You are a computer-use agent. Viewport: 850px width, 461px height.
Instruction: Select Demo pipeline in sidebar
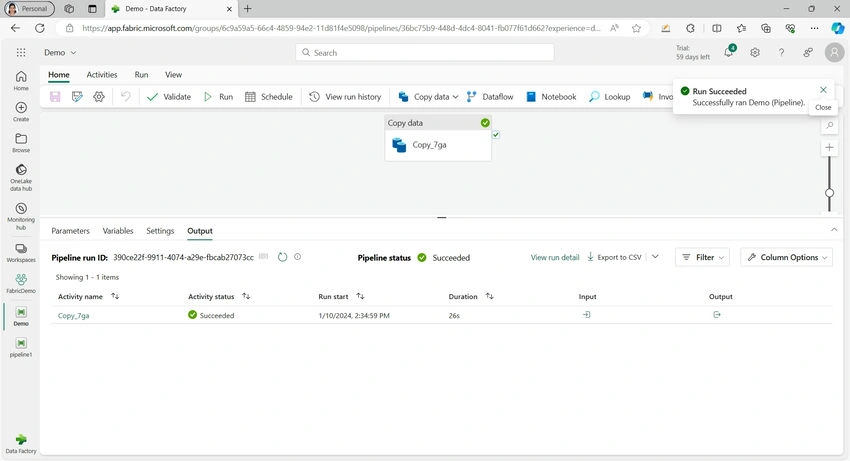point(21,316)
